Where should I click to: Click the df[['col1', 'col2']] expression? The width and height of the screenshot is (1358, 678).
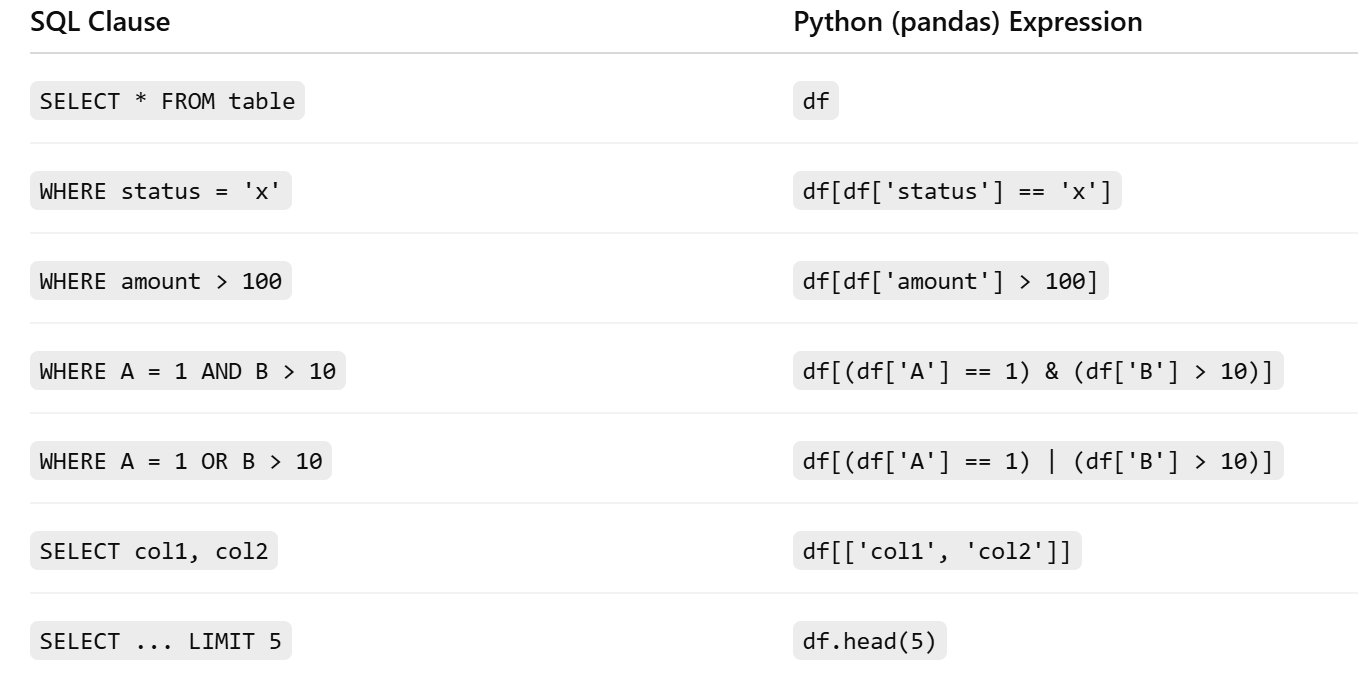pos(937,551)
